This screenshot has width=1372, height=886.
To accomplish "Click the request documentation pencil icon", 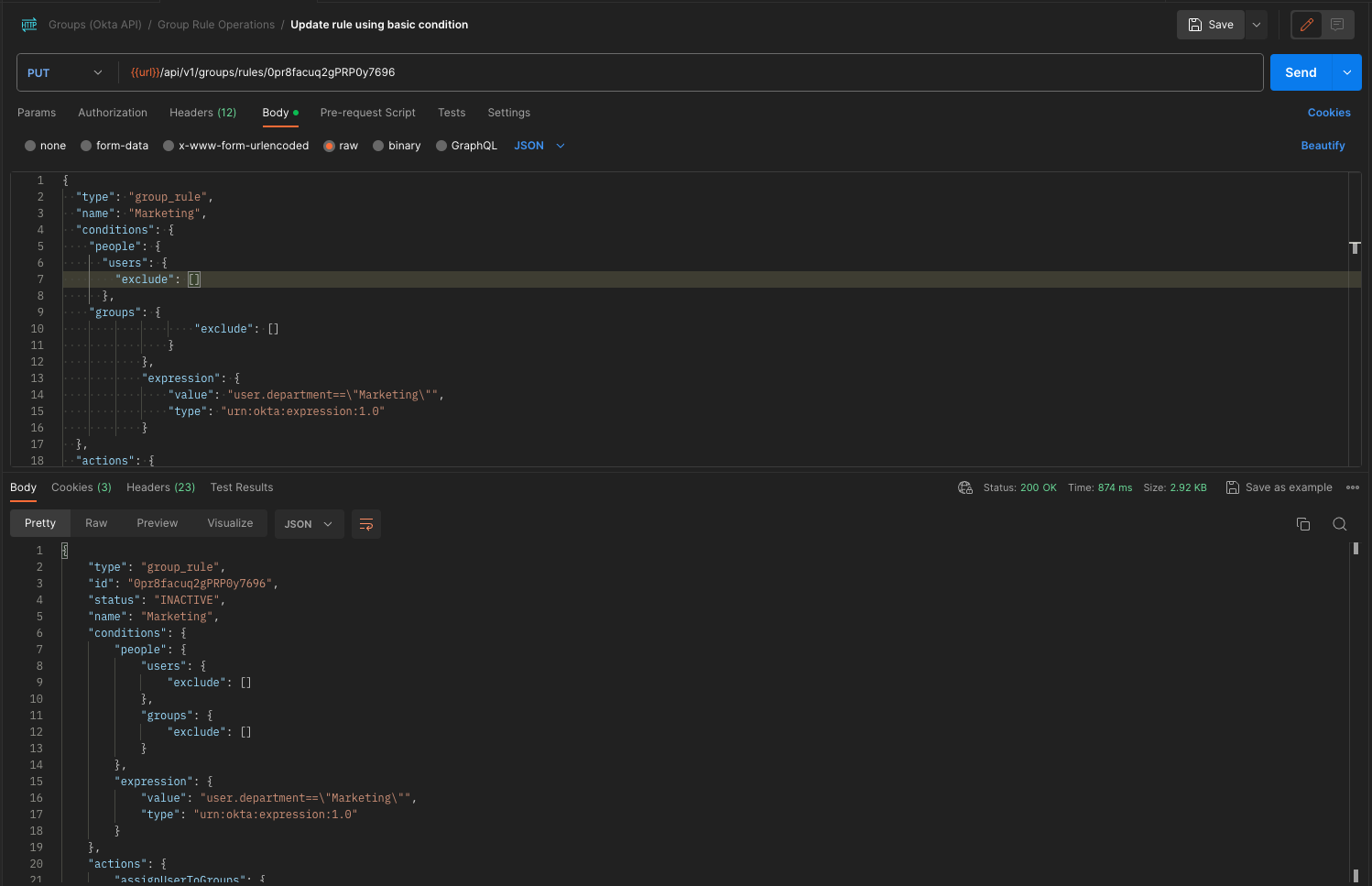I will pos(1306,25).
